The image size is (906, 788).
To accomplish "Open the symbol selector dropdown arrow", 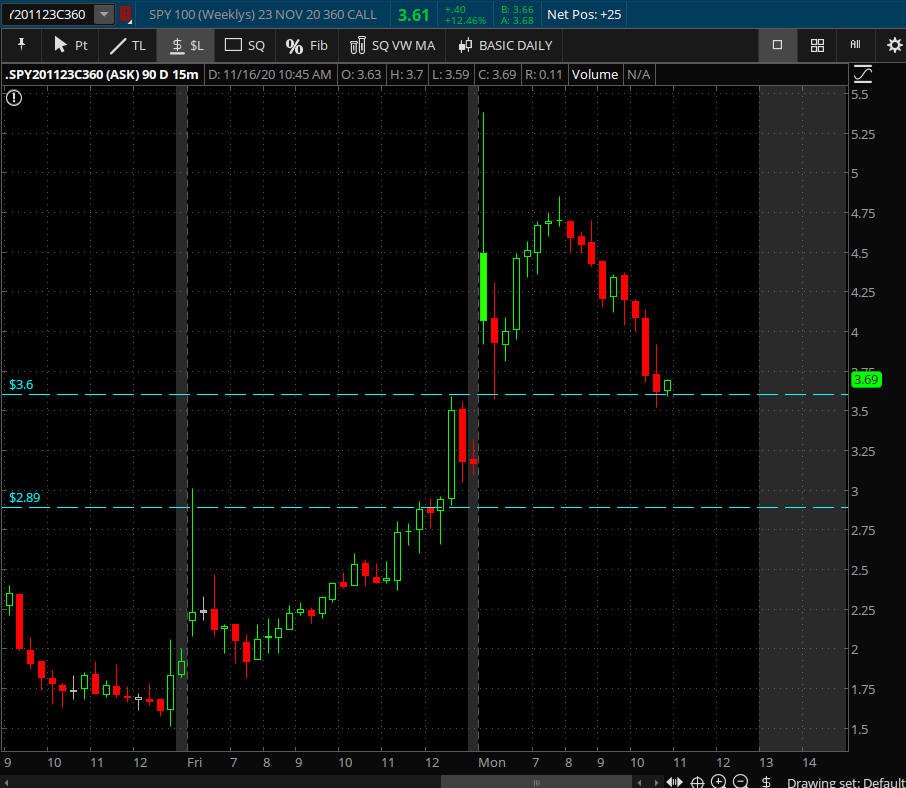I will click(103, 15).
